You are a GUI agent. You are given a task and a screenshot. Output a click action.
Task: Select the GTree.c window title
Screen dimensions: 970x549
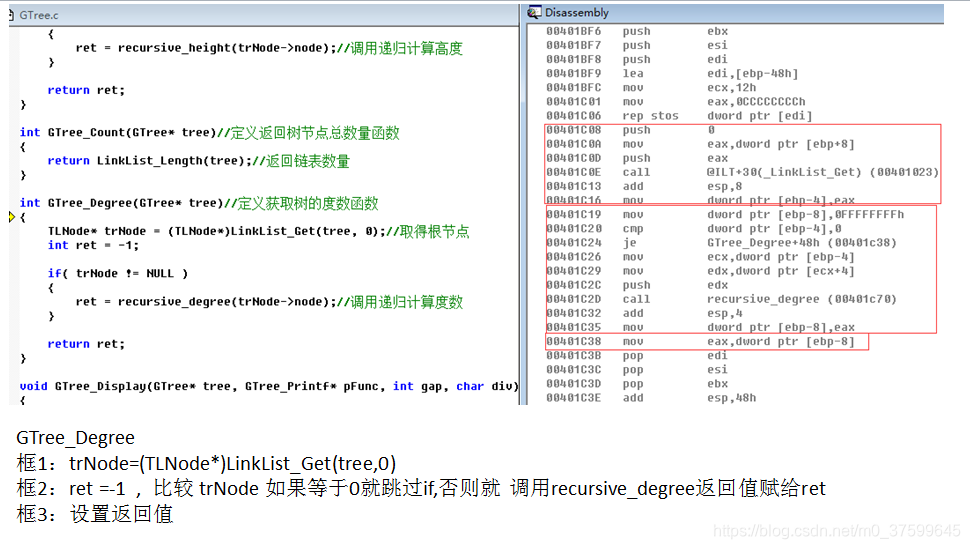click(x=39, y=15)
